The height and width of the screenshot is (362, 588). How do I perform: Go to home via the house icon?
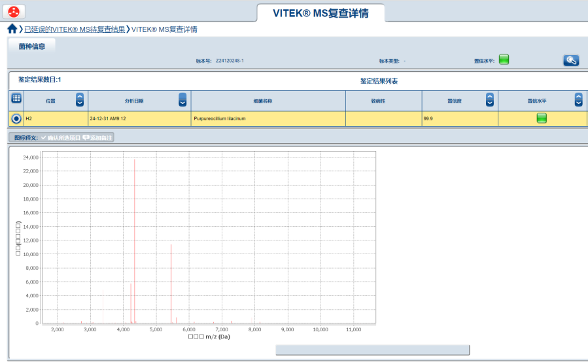coord(12,29)
